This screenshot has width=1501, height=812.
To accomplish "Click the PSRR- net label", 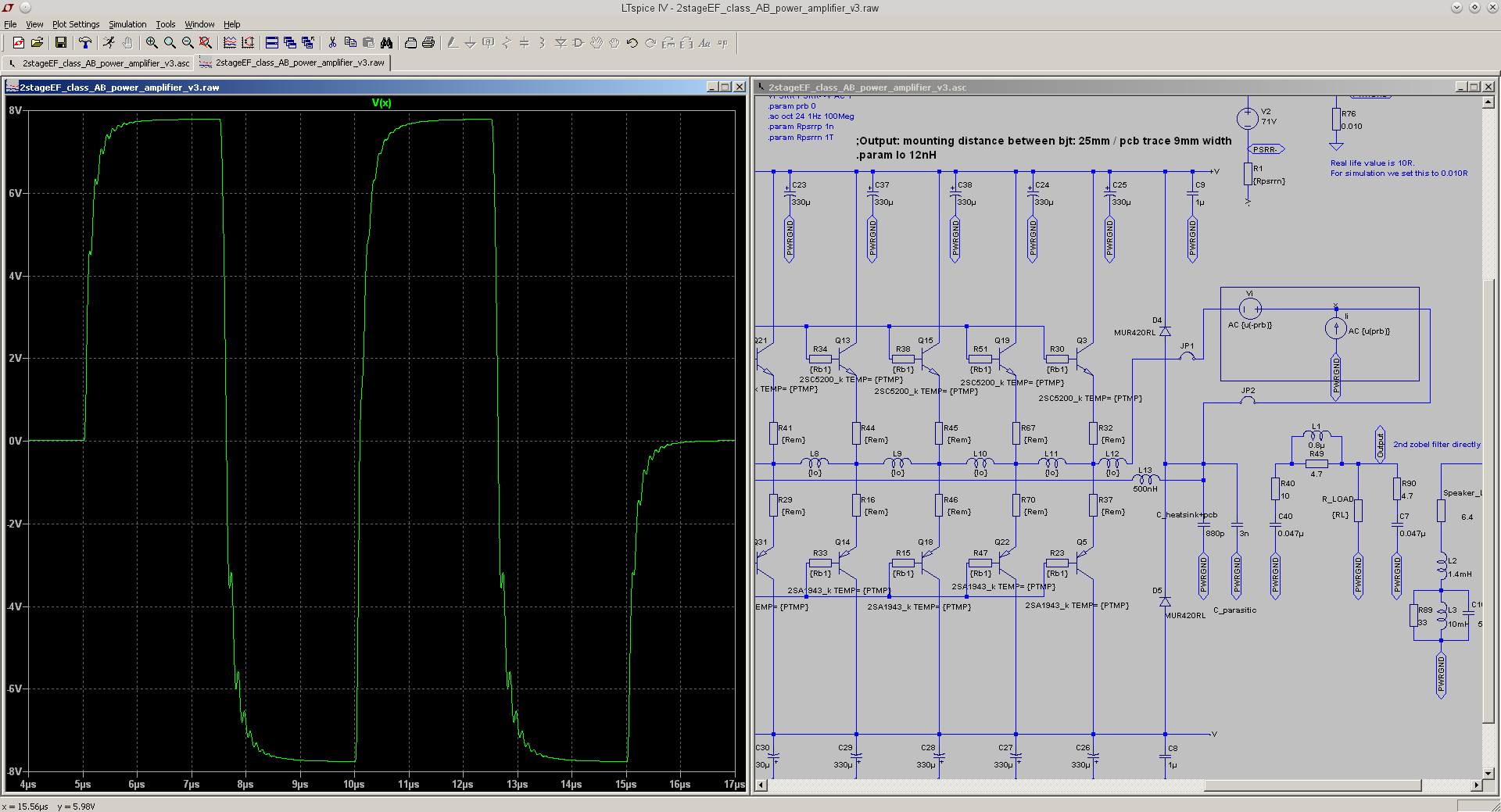I will pyautogui.click(x=1265, y=149).
